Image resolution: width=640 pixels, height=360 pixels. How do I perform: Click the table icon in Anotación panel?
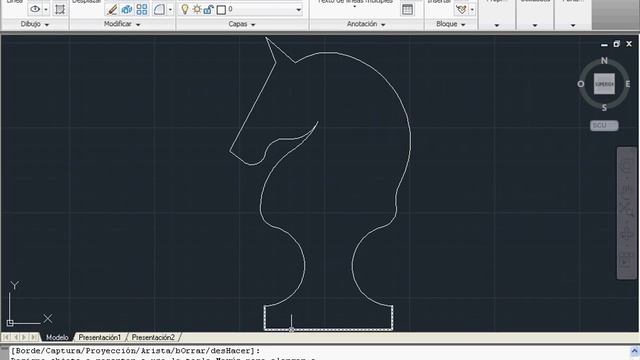[x=407, y=9]
